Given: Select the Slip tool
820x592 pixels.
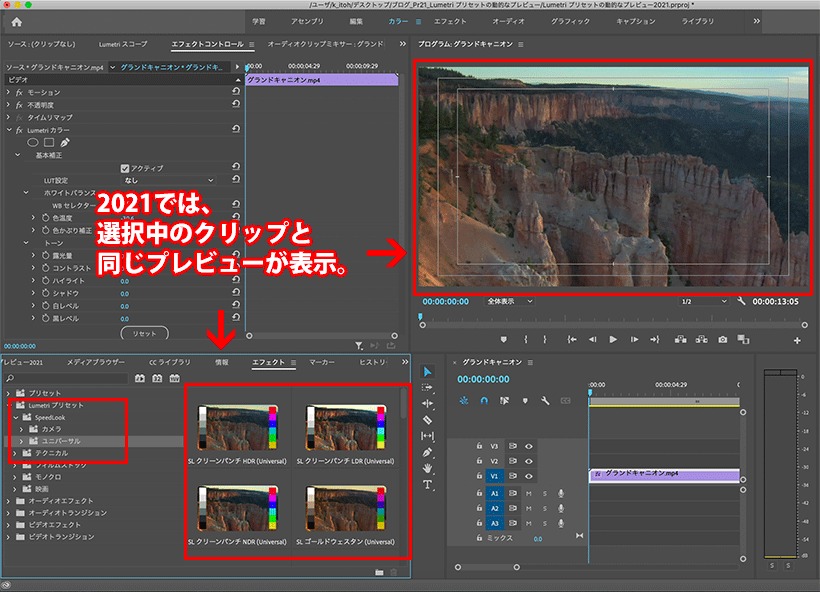Looking at the screenshot, I should tap(427, 436).
